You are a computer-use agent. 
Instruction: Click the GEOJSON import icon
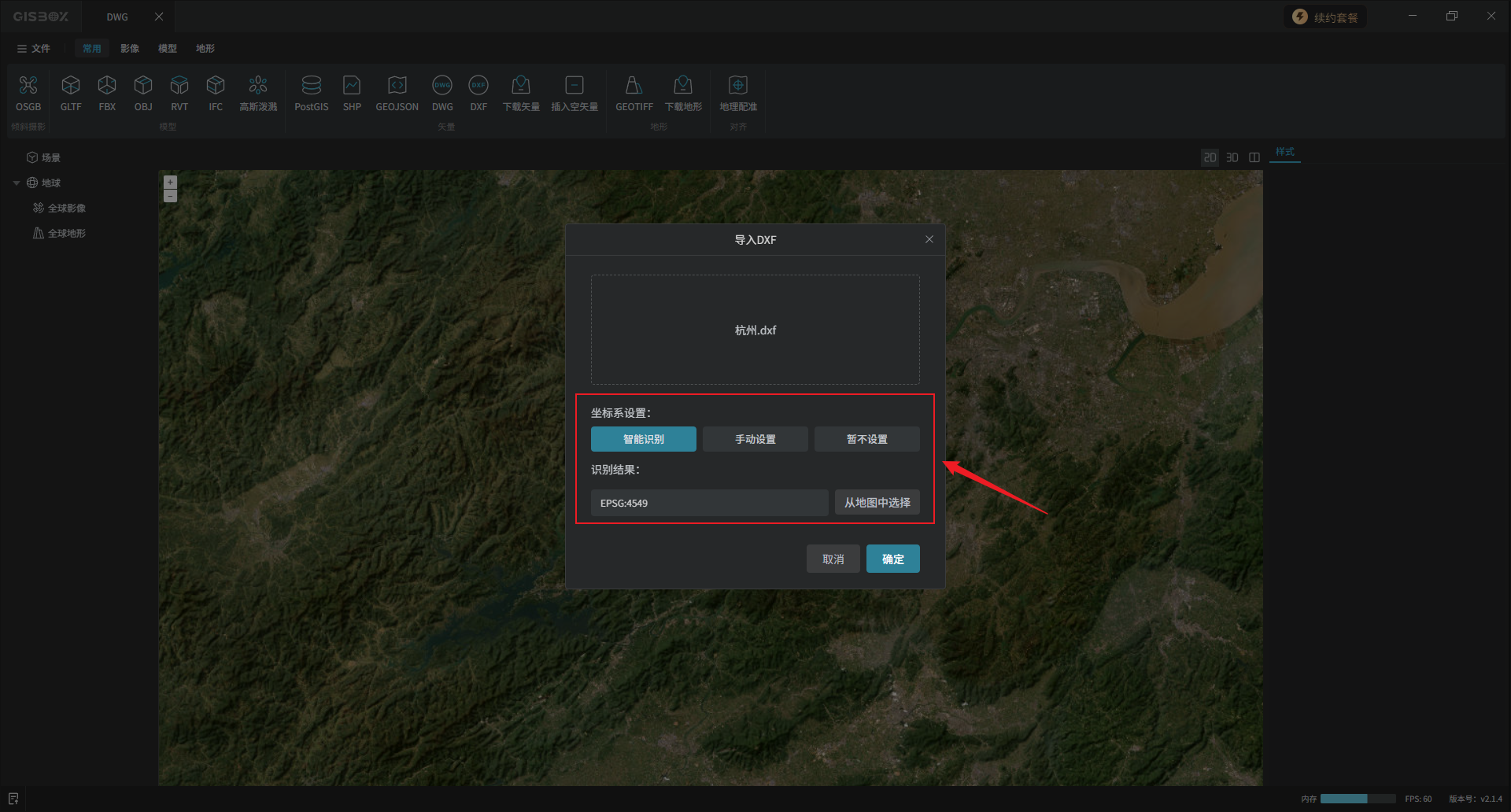397,86
